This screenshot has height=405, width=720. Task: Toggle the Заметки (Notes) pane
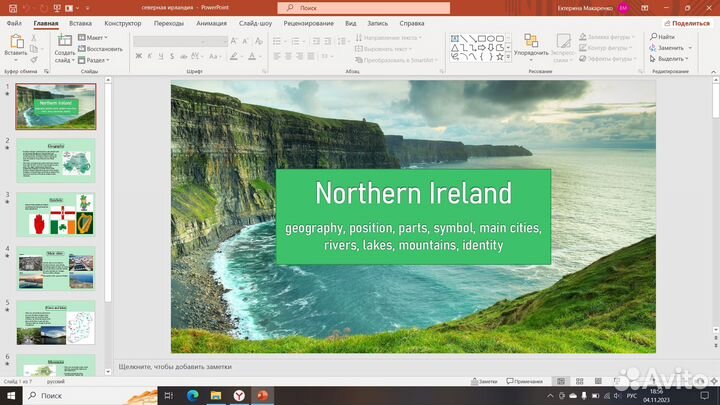pos(483,381)
